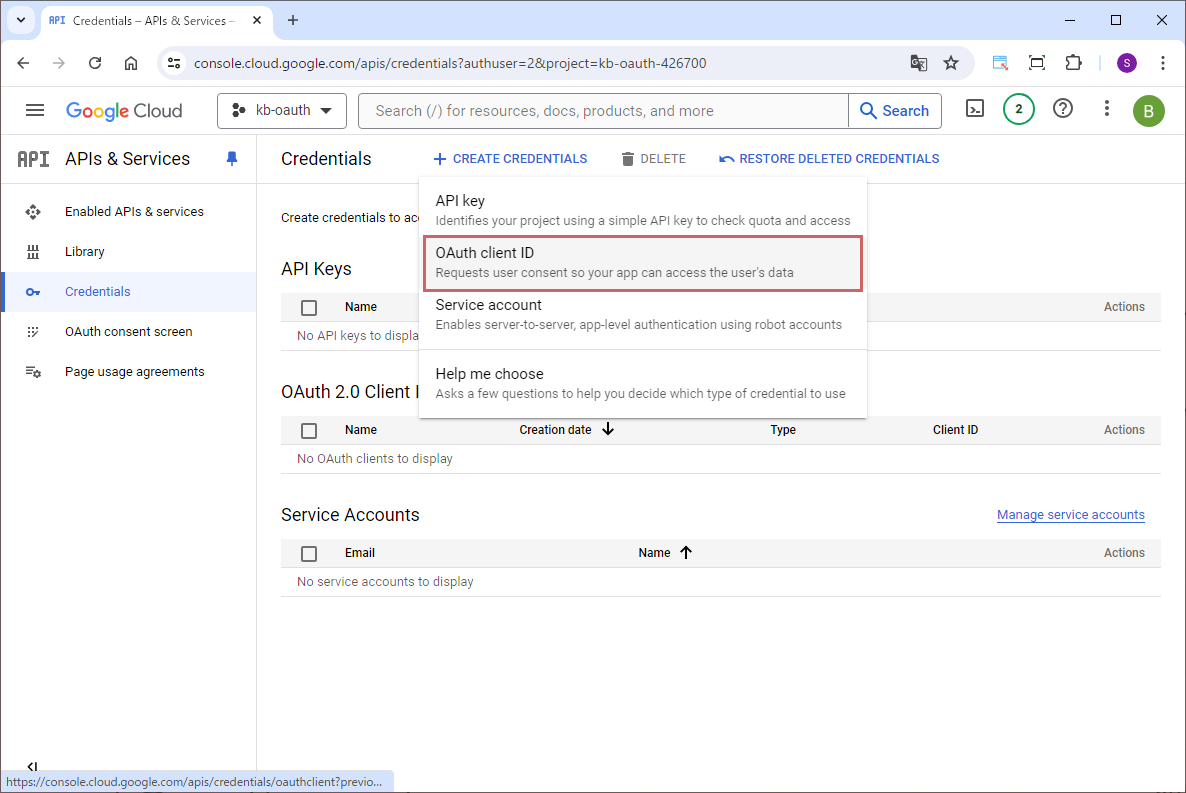This screenshot has width=1186, height=793.
Task: Bookmark this page with star icon
Action: 951,63
